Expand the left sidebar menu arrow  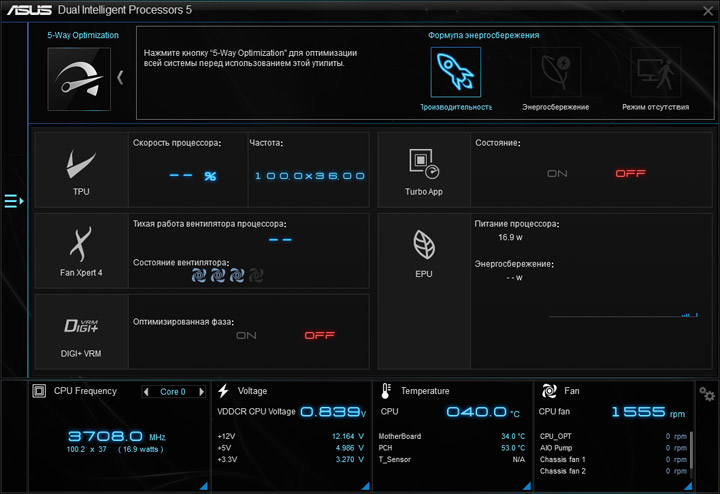(14, 201)
